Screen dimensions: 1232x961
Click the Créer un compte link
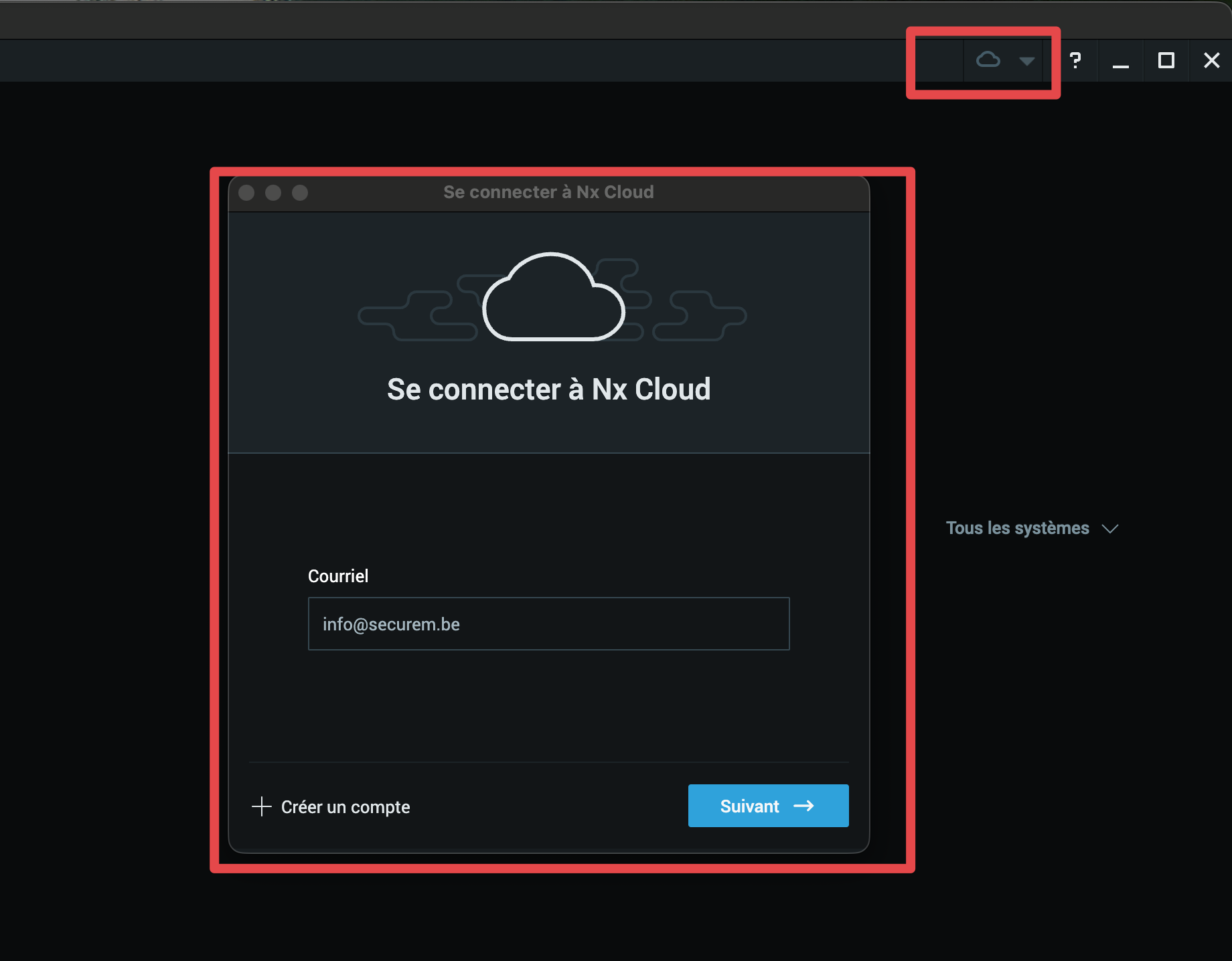tap(345, 807)
